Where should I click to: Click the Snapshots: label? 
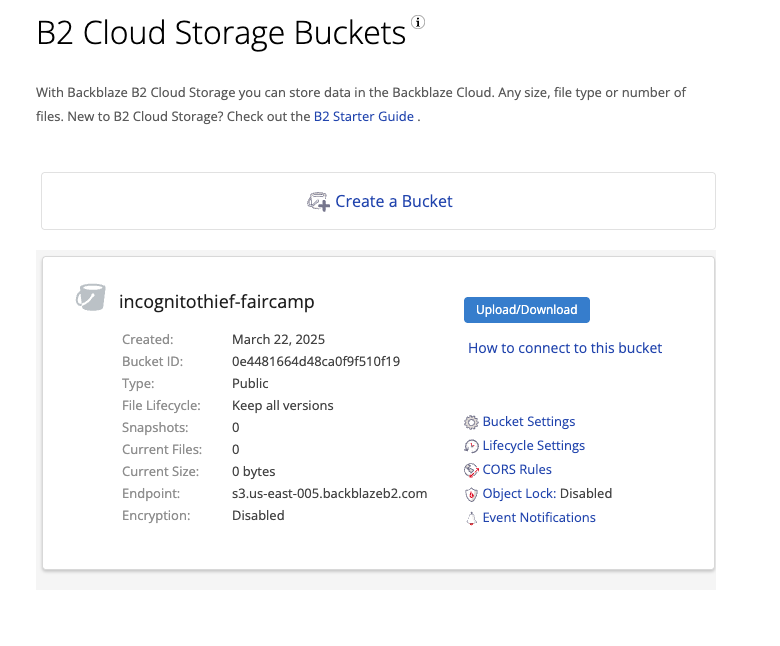(x=155, y=428)
